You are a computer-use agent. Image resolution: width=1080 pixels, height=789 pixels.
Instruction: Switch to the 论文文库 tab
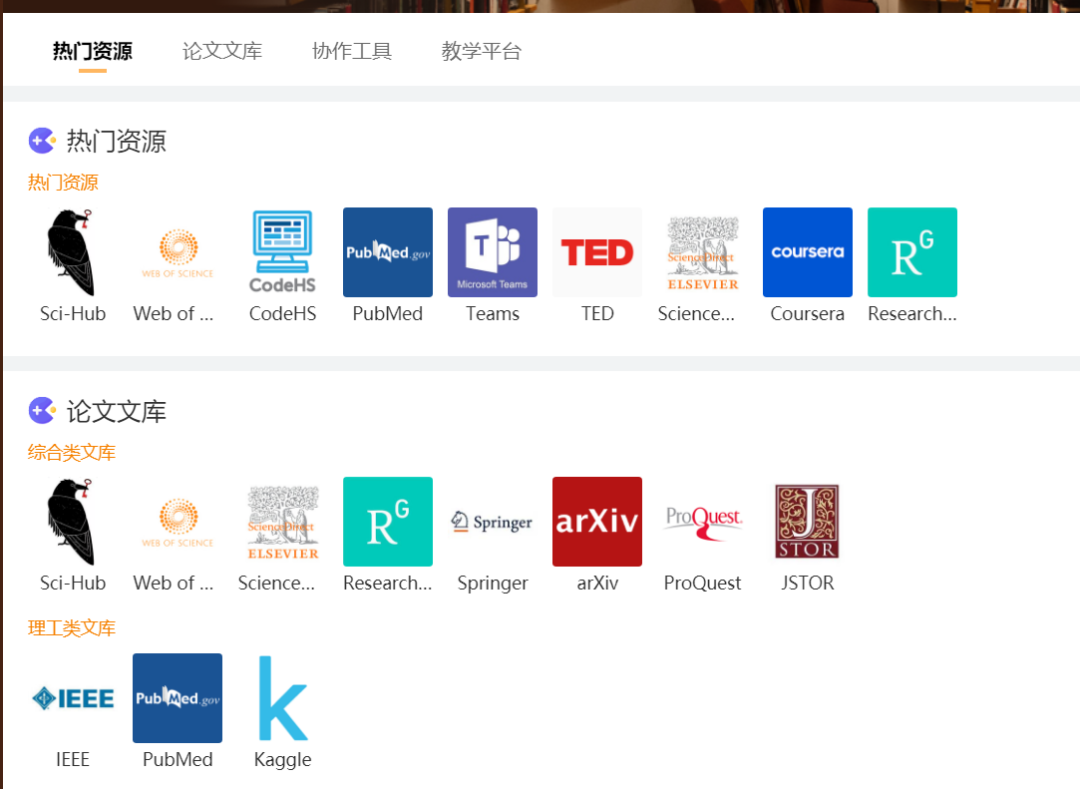coord(222,51)
